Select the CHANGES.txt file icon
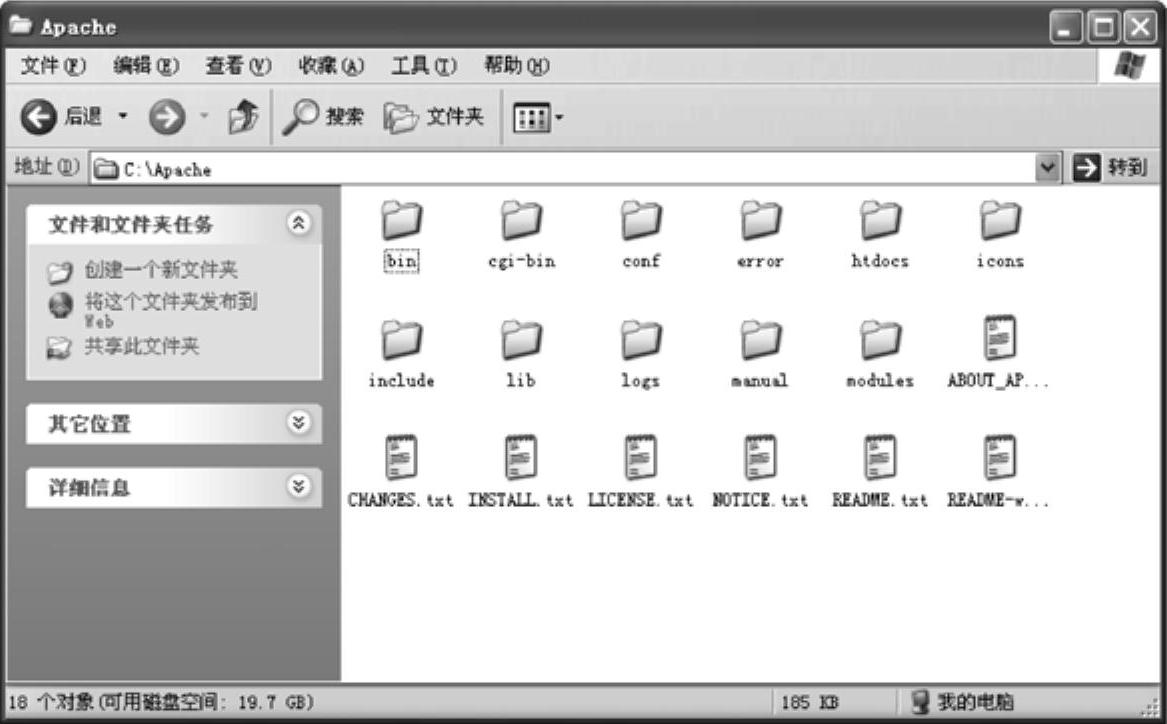This screenshot has height=724, width=1167. click(402, 458)
